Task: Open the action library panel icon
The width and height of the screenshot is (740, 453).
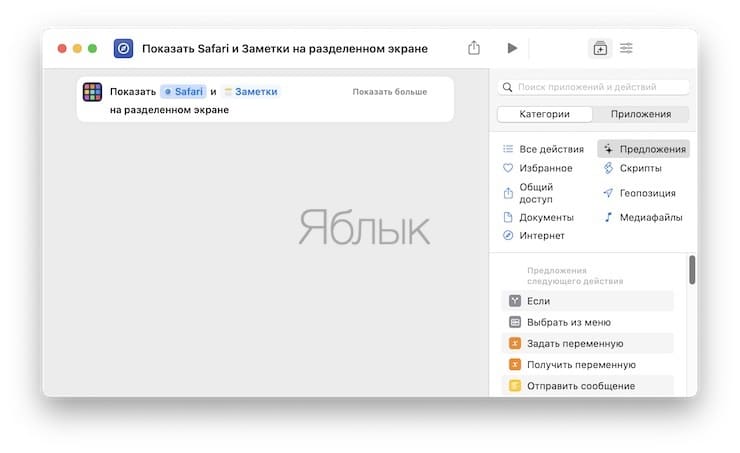Action: coord(600,48)
